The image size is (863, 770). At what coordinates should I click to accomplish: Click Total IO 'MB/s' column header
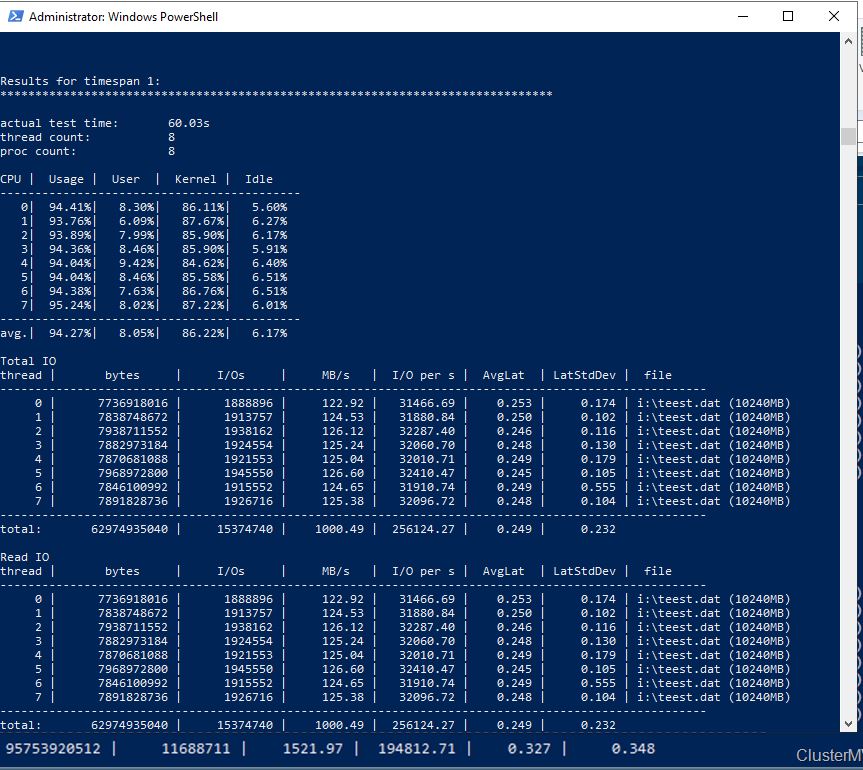[336, 375]
